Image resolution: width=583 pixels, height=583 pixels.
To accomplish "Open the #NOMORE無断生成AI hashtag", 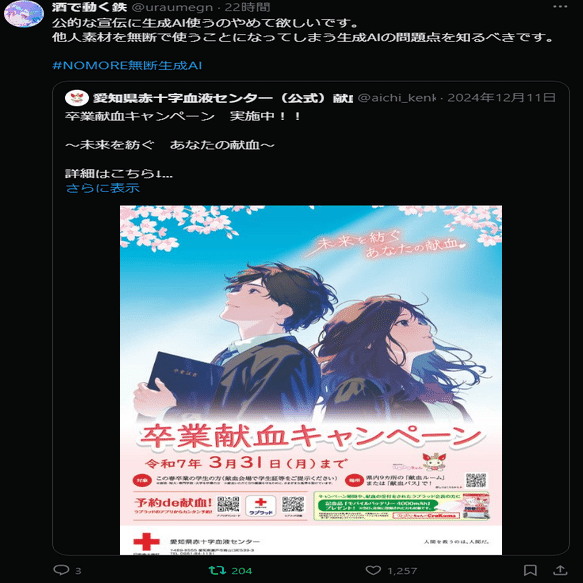I will point(127,65).
